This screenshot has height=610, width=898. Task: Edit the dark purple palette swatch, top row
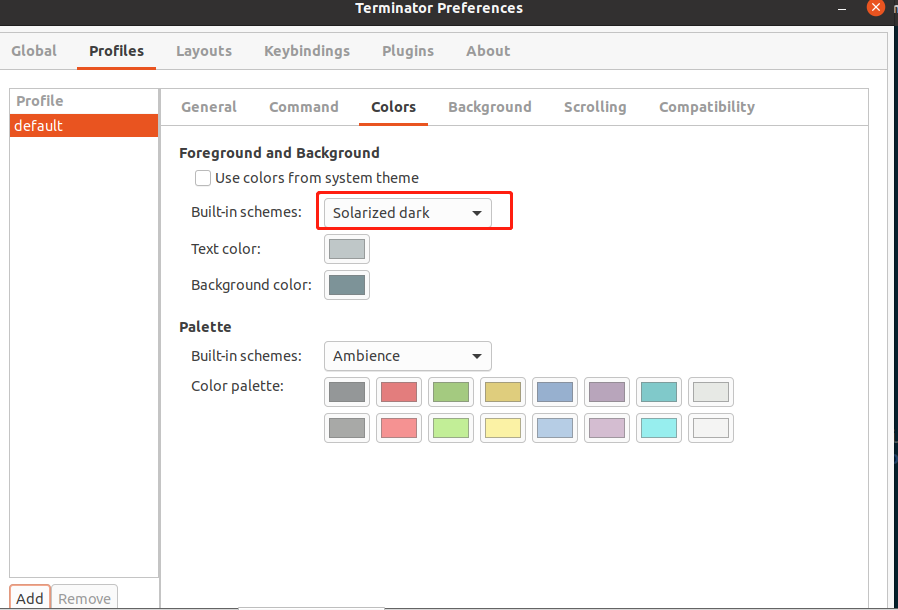tap(607, 392)
